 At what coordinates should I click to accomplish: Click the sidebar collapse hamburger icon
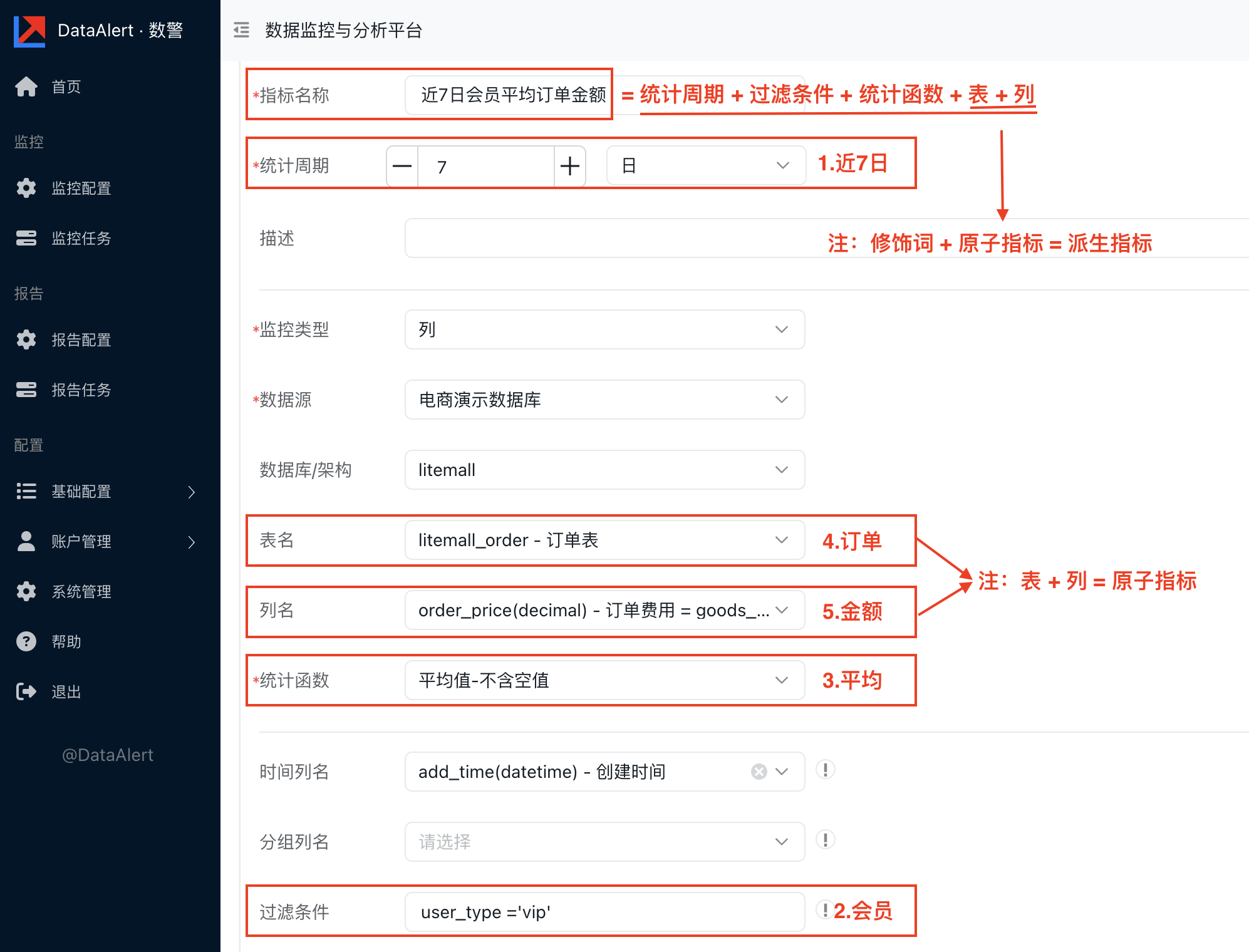[x=241, y=30]
